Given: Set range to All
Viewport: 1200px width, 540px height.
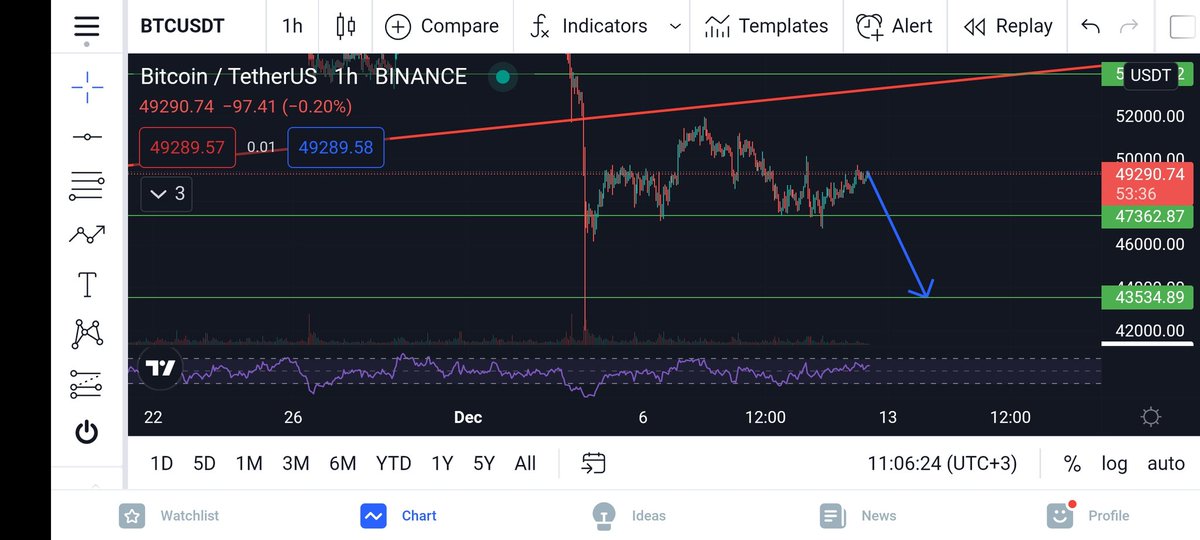Looking at the screenshot, I should pyautogui.click(x=525, y=463).
